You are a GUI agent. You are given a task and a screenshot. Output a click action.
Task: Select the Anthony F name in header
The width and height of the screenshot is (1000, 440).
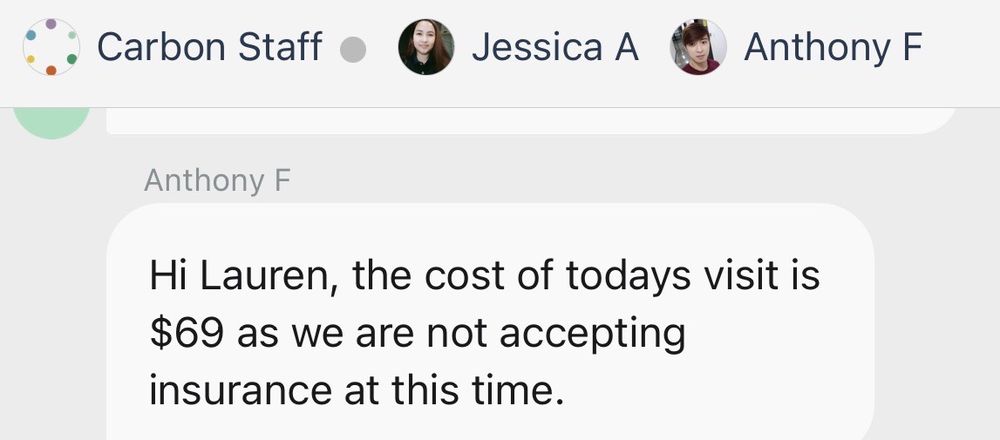pos(833,47)
